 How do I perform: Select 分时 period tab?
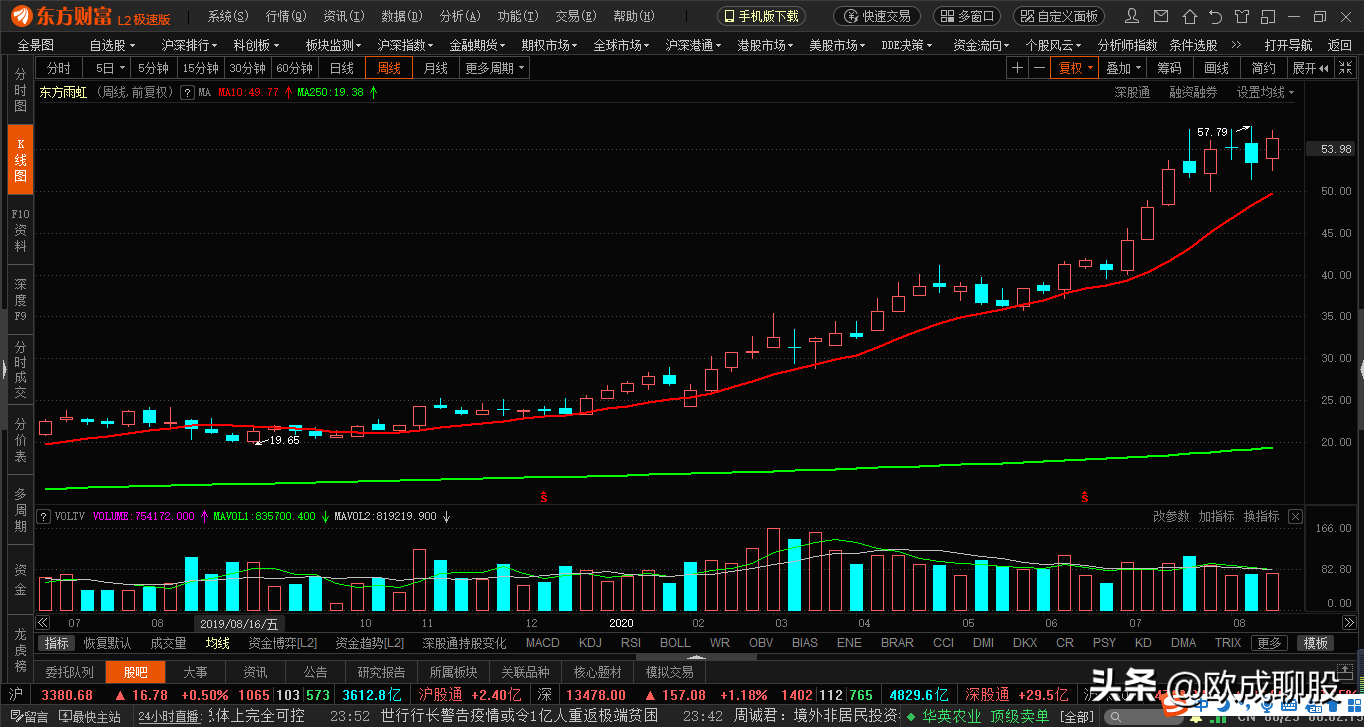tap(60, 68)
